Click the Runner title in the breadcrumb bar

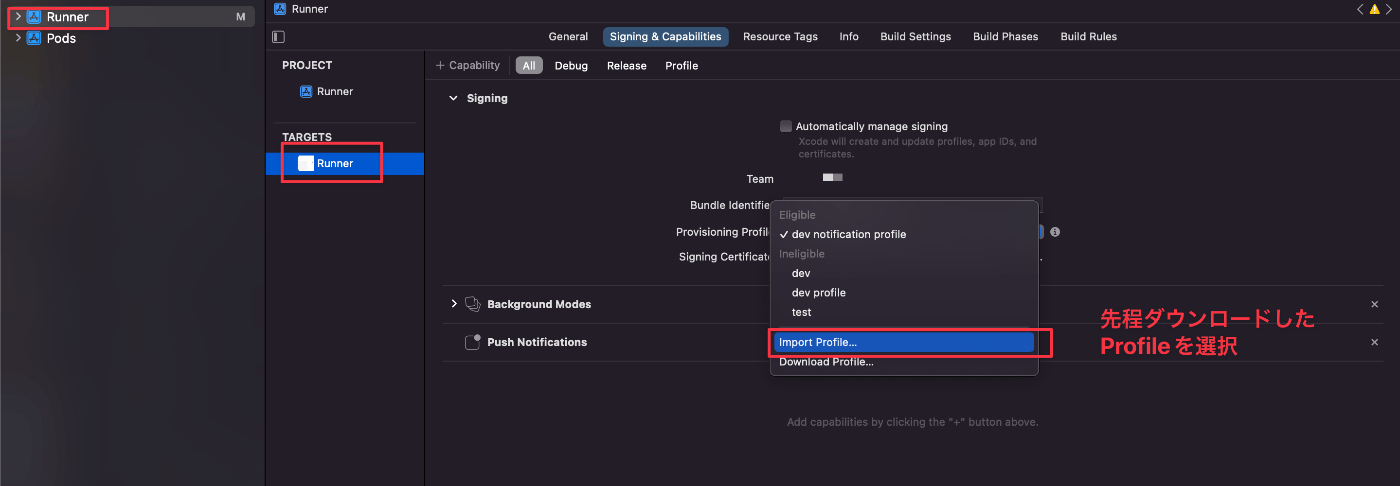pos(310,9)
